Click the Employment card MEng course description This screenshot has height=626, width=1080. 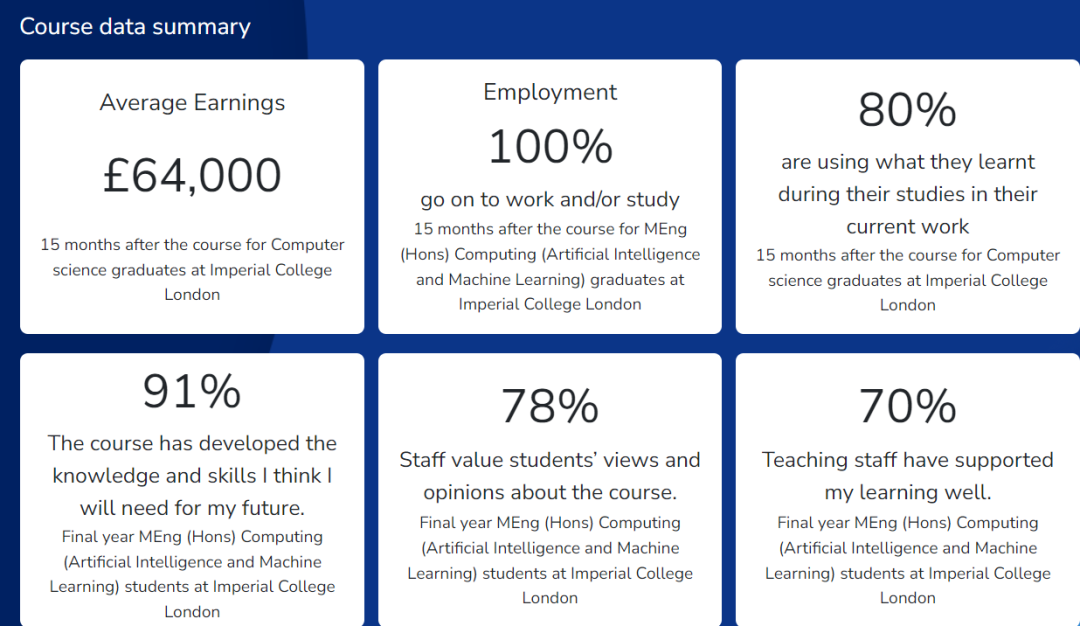pos(550,267)
